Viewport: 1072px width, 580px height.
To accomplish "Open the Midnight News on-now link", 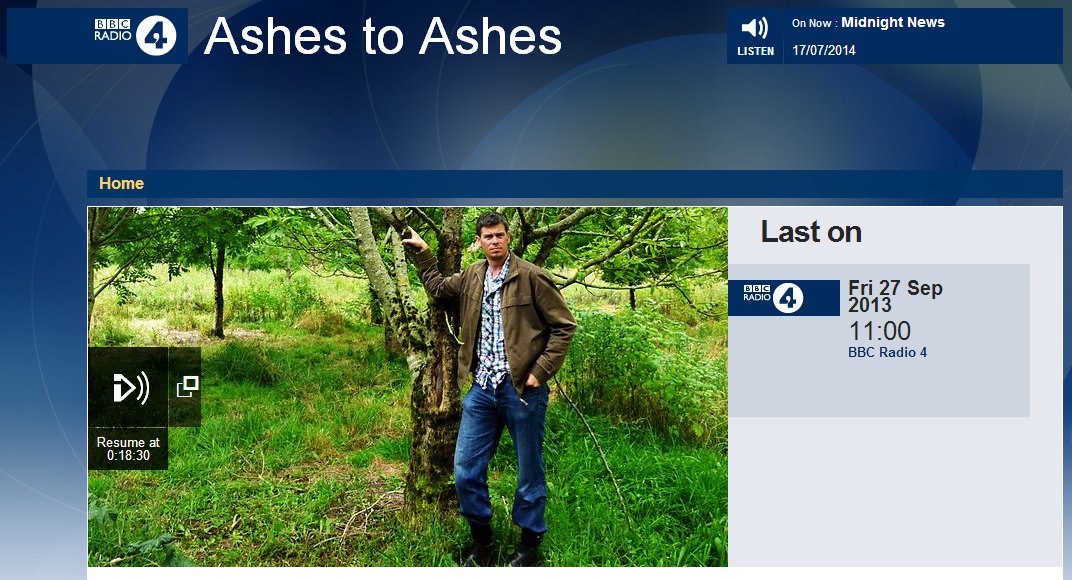I will [893, 23].
